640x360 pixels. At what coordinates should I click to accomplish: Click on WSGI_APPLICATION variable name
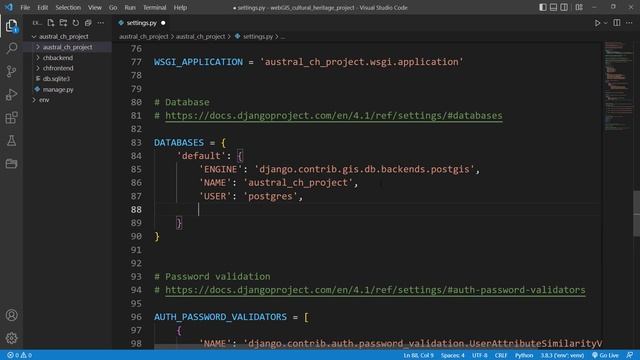coord(198,62)
